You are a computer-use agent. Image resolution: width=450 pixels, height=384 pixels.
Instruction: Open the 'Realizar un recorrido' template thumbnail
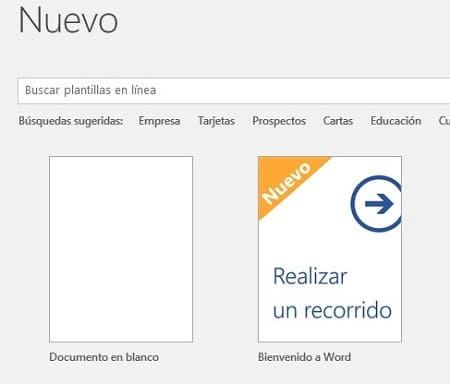(330, 249)
